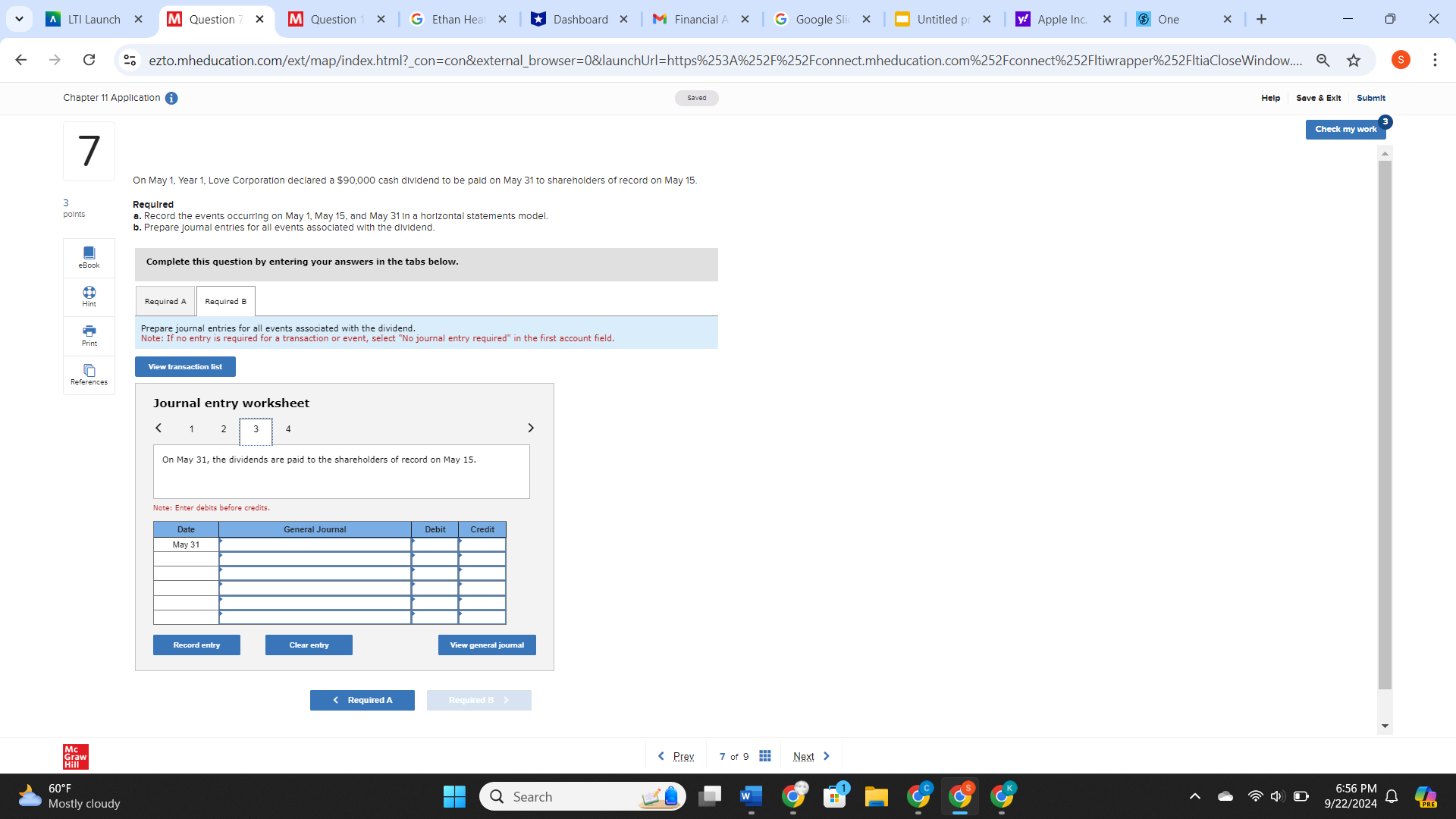The image size is (1456, 819).
Task: Switch to the Dashboard browser tab
Action: pyautogui.click(x=580, y=19)
